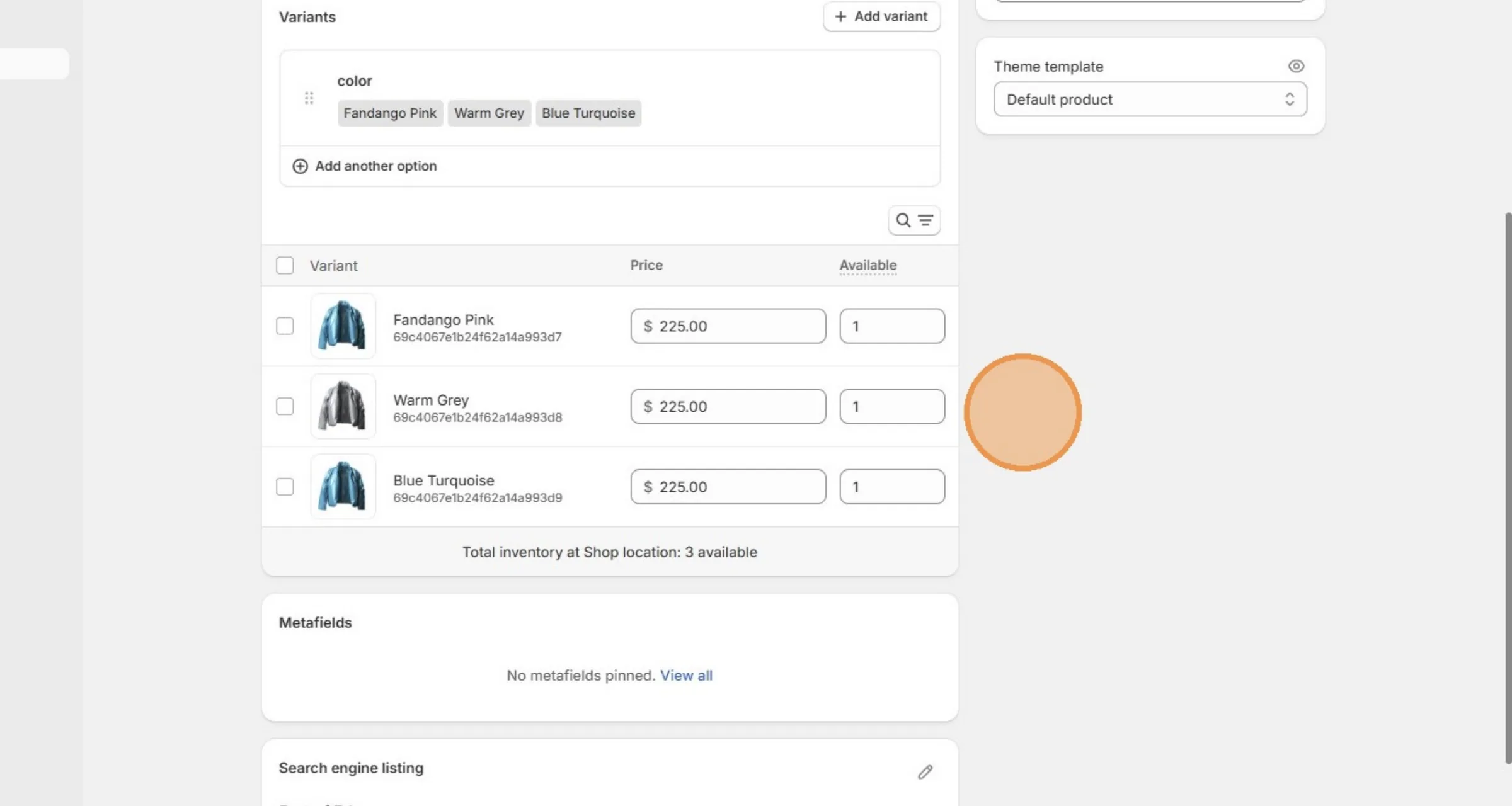Image resolution: width=1512 pixels, height=806 pixels.
Task: Click Add variant button
Action: pyautogui.click(x=881, y=16)
